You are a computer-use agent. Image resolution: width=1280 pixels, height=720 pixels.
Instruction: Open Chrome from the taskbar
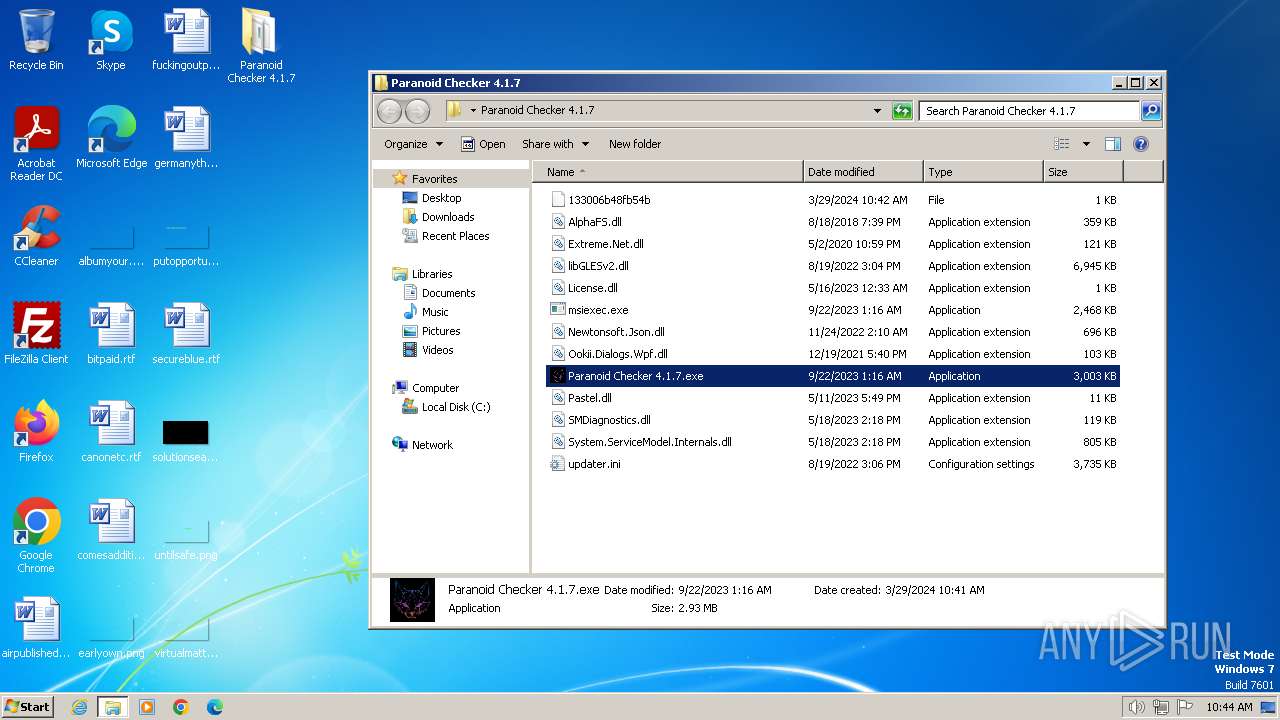pyautogui.click(x=181, y=707)
